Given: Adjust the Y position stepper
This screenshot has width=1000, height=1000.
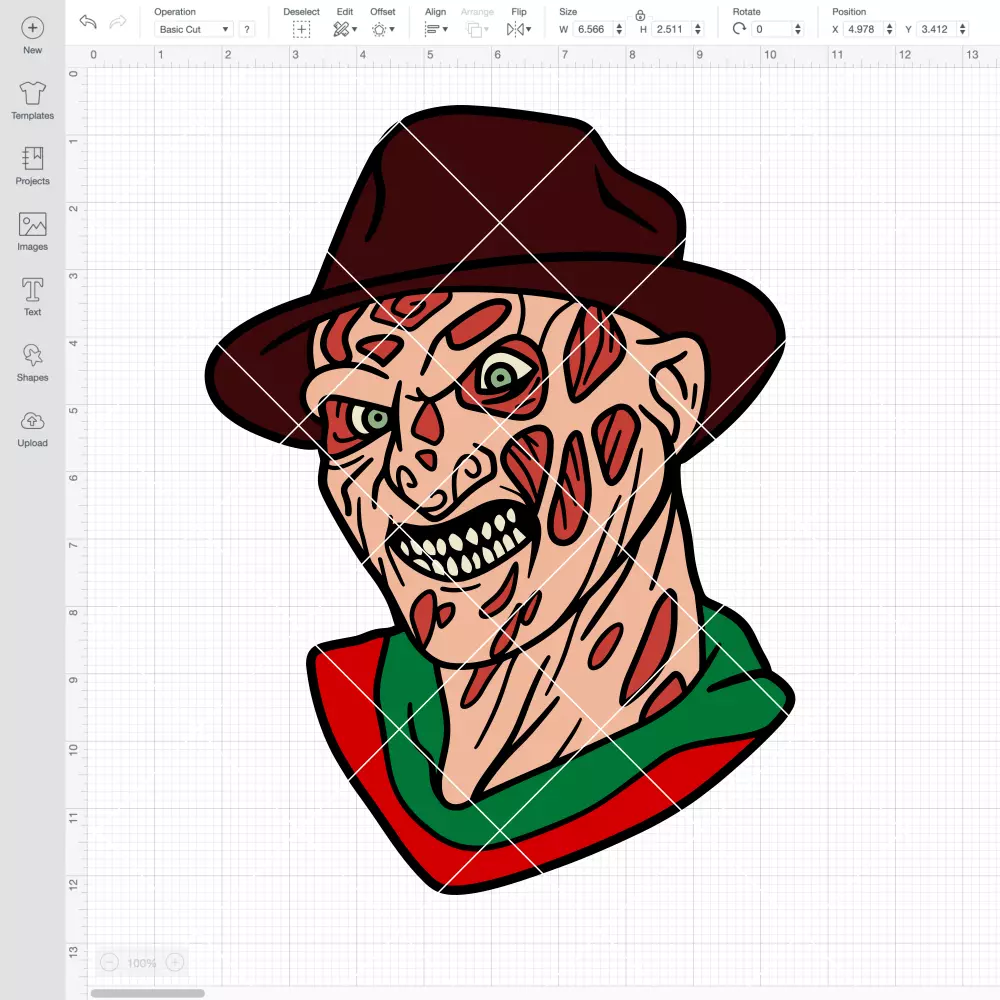Looking at the screenshot, I should 963,29.
